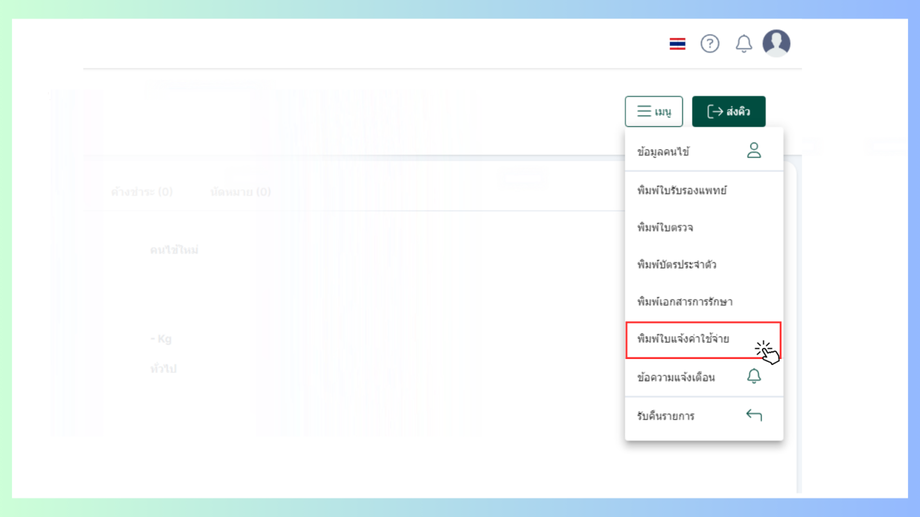Click the return arrow icon beside รับคืนรายการ
920x517 pixels.
[x=754, y=415]
